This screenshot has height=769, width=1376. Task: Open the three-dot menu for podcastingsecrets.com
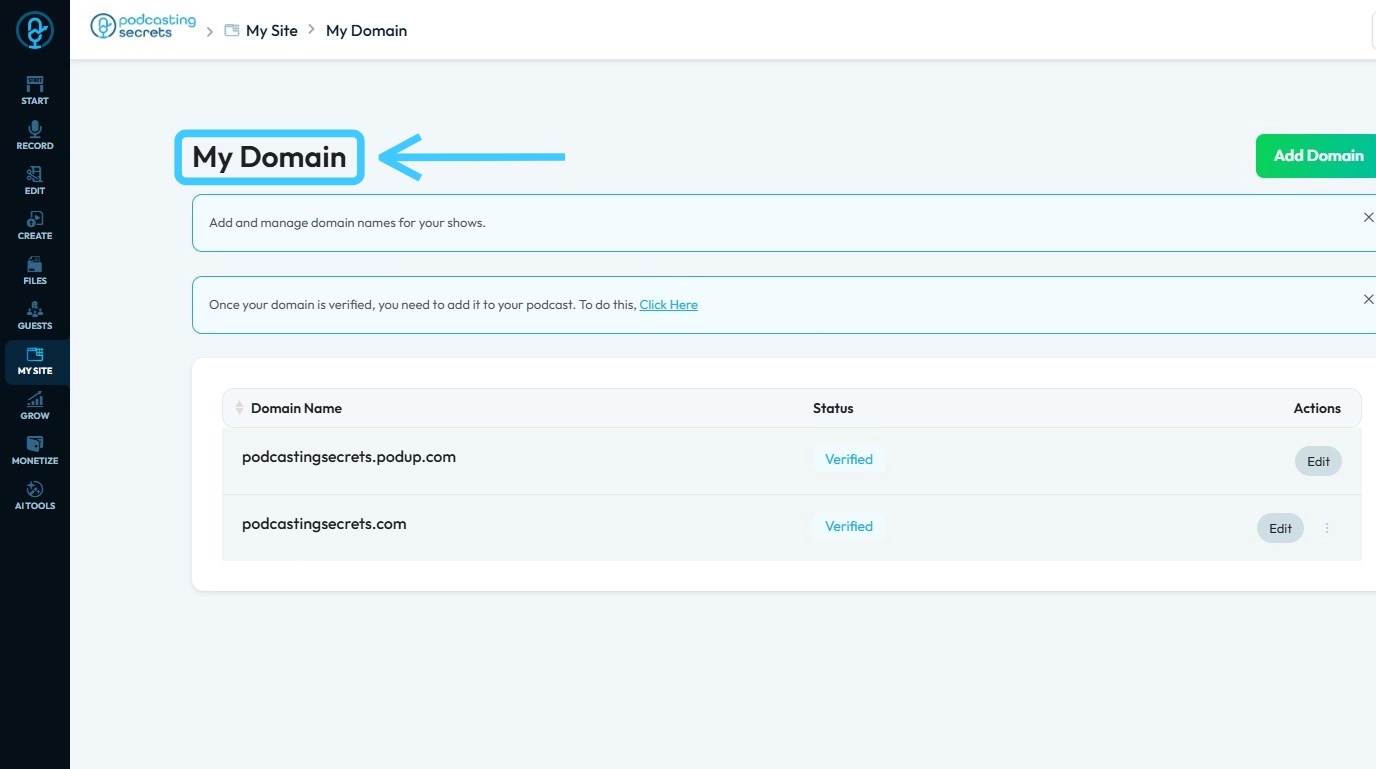[x=1327, y=528]
